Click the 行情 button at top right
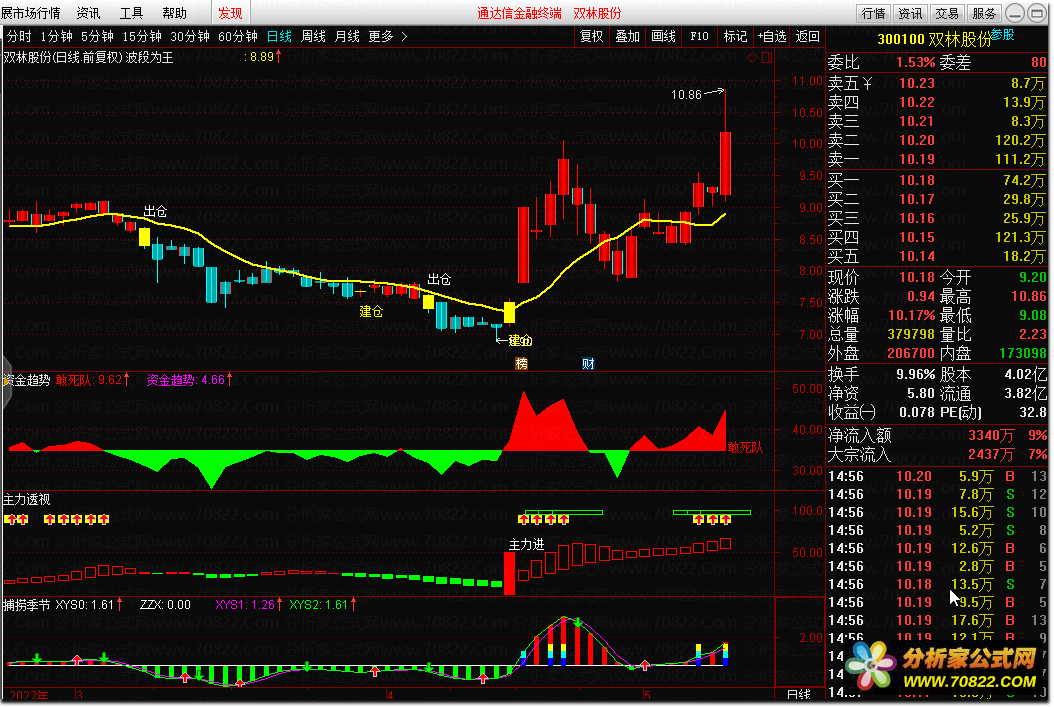This screenshot has height=707, width=1054. coord(874,13)
